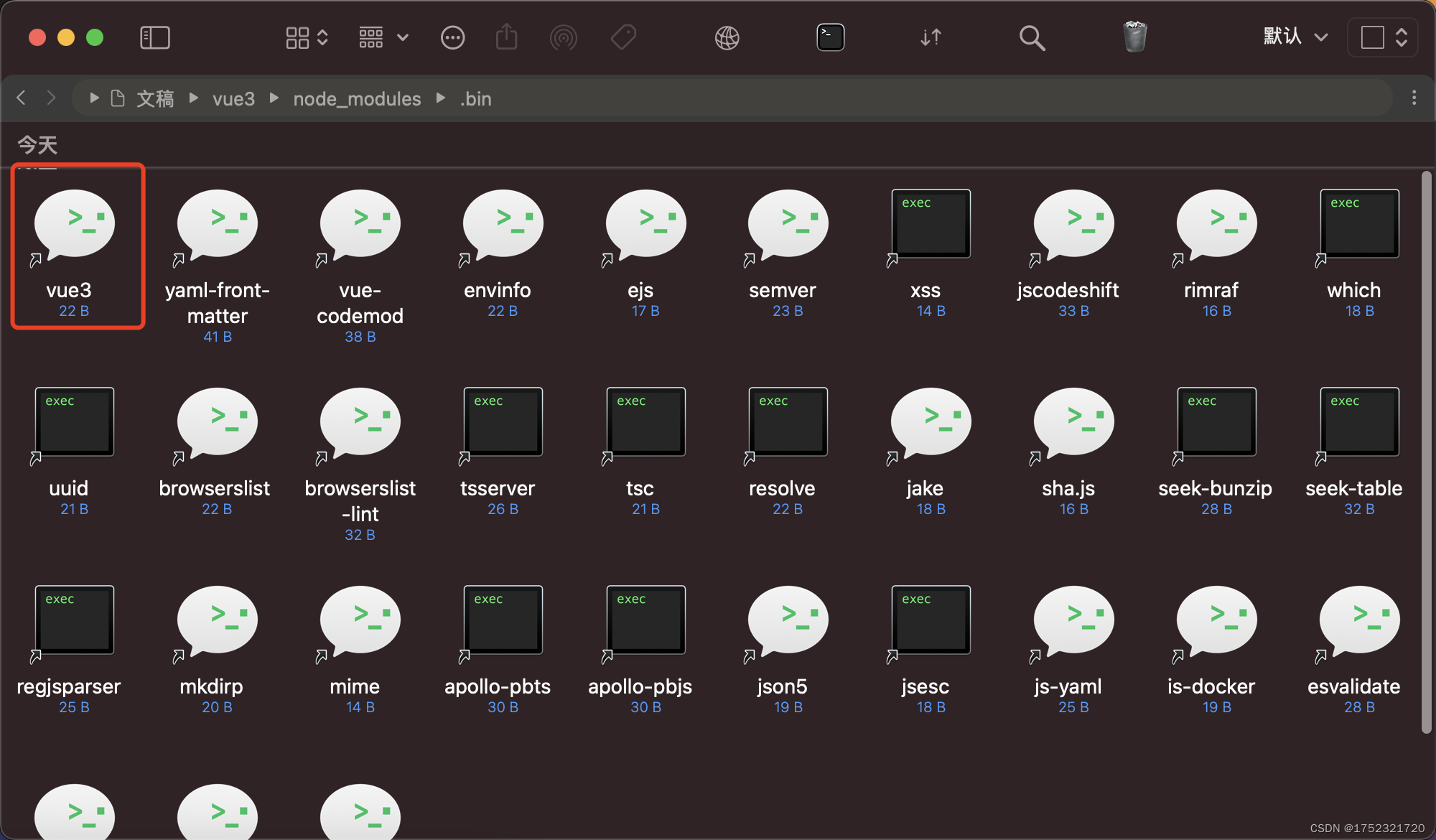Click the trash can toolbar icon

1134,37
